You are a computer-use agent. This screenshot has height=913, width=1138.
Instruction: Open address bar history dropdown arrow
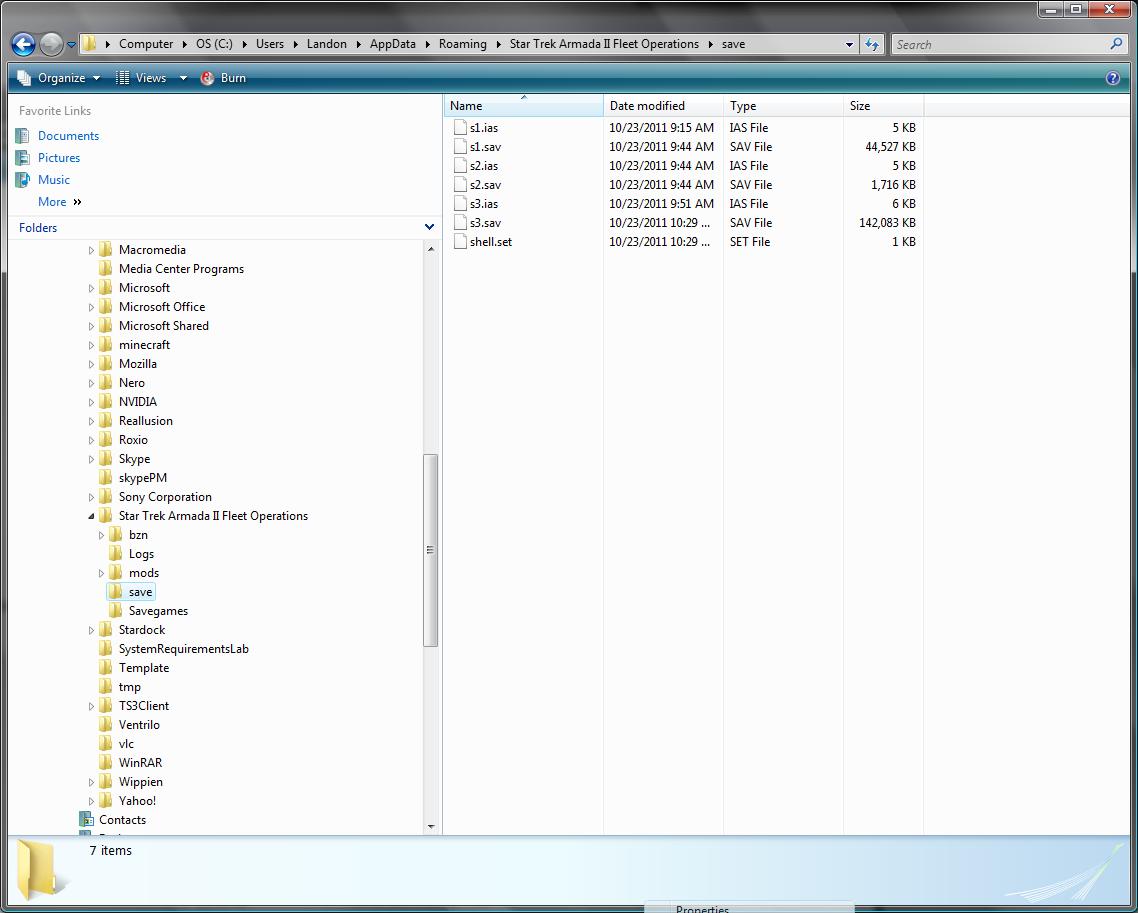[849, 44]
